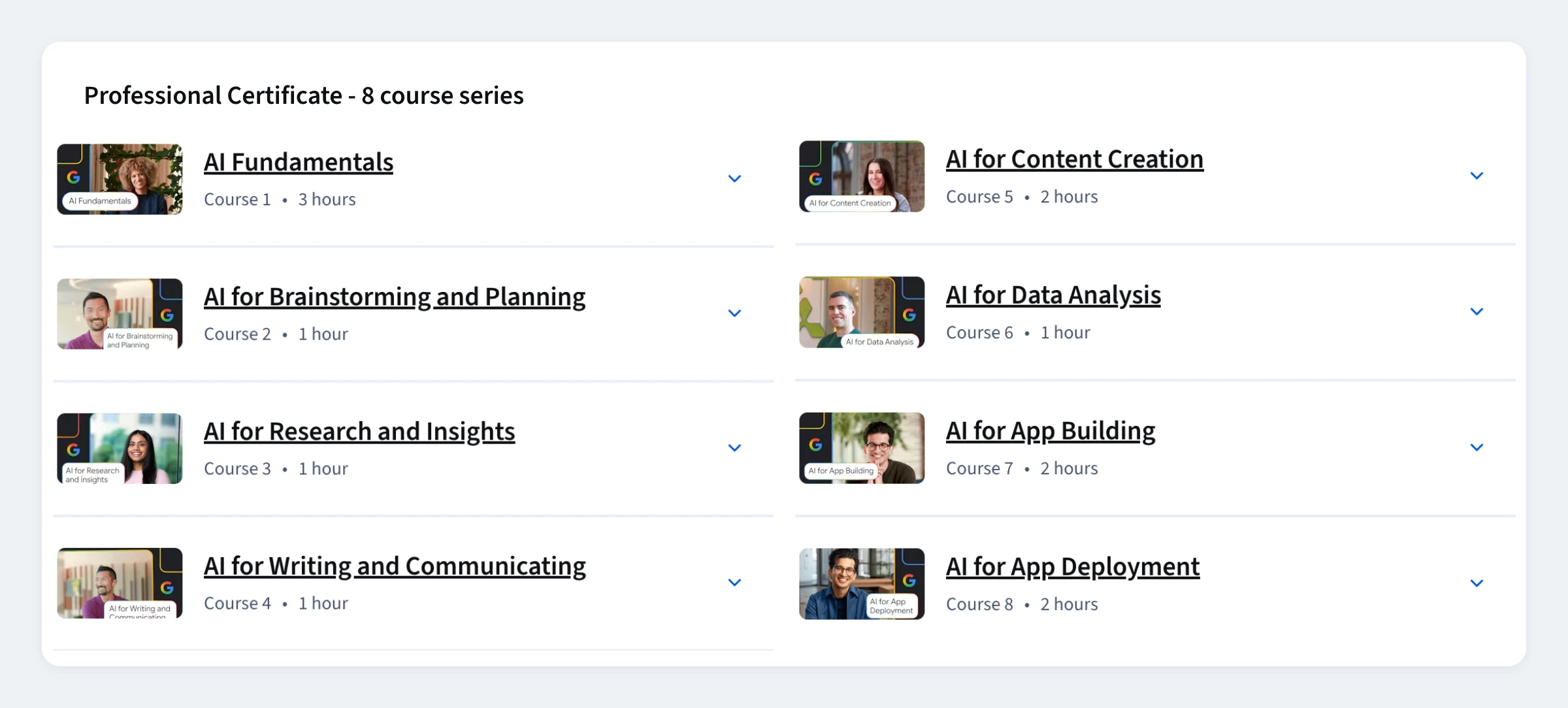Click the AI Fundamentals course thumbnail
The width and height of the screenshot is (1568, 708).
[120, 179]
